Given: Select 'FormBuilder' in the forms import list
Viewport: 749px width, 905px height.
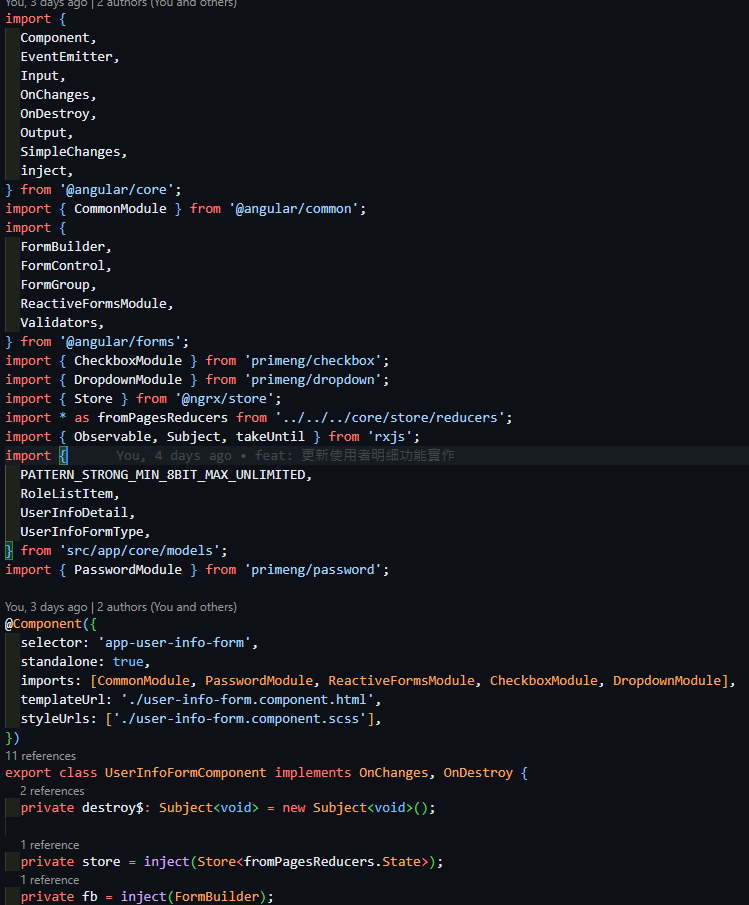Looking at the screenshot, I should (62, 246).
